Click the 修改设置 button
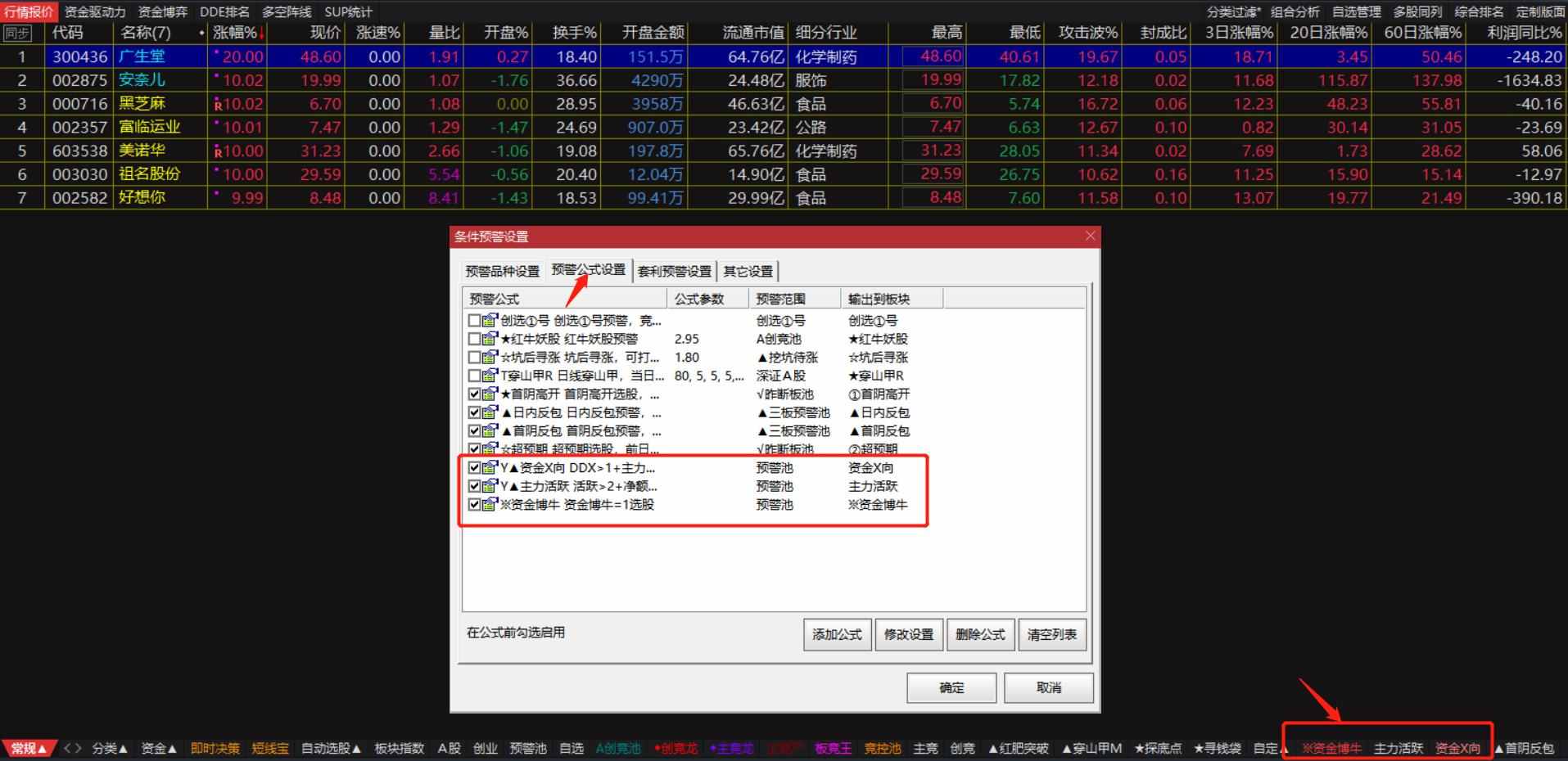This screenshot has width=1568, height=761. pyautogui.click(x=909, y=634)
